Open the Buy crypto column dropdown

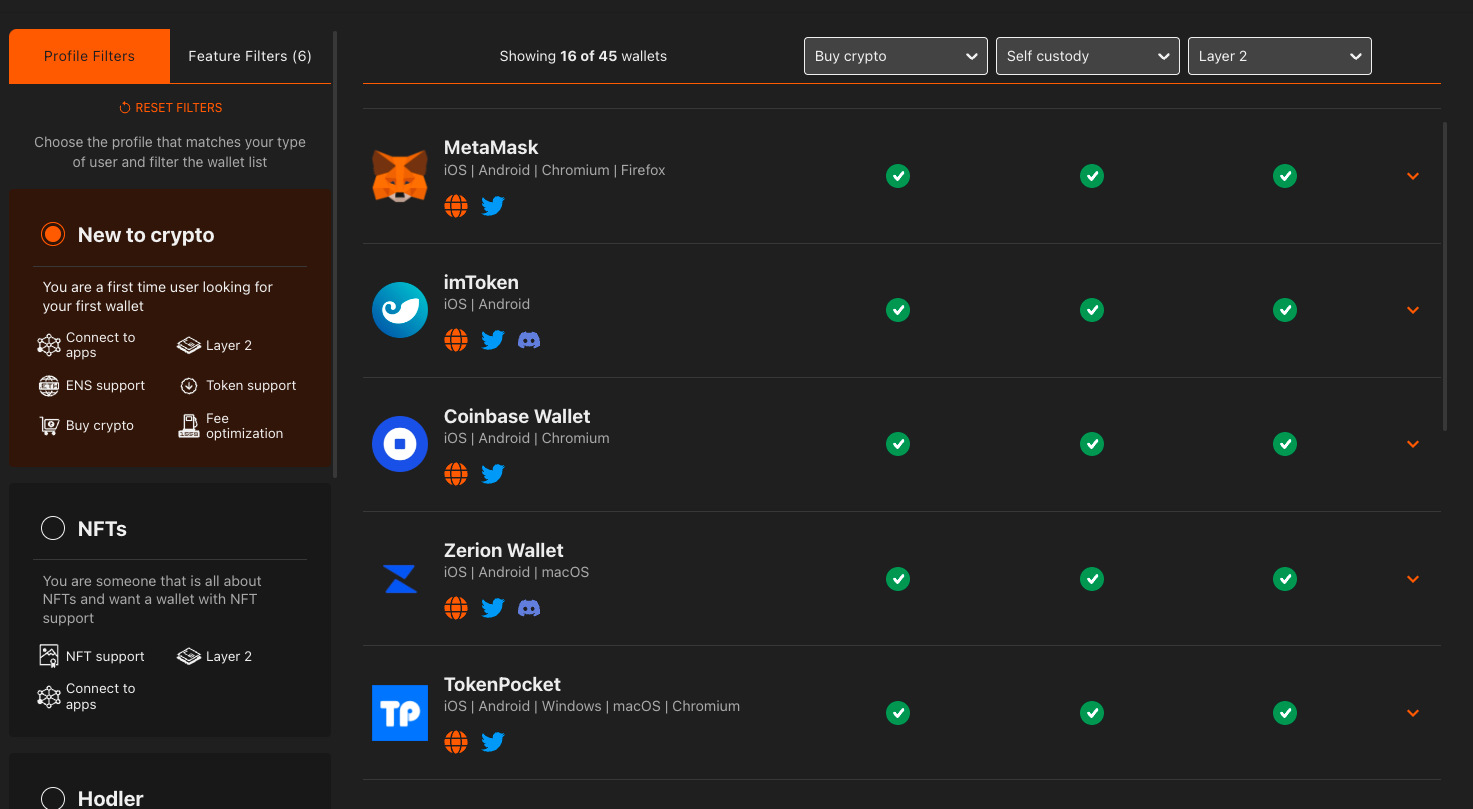895,56
